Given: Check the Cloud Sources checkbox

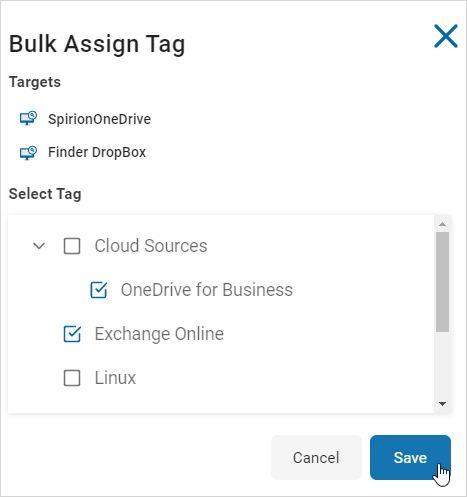Looking at the screenshot, I should point(72,246).
